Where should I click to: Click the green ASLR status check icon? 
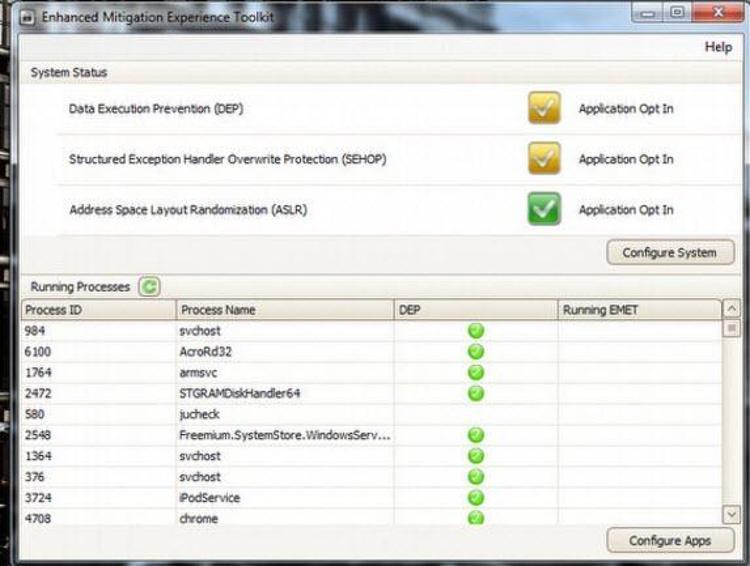click(x=544, y=209)
